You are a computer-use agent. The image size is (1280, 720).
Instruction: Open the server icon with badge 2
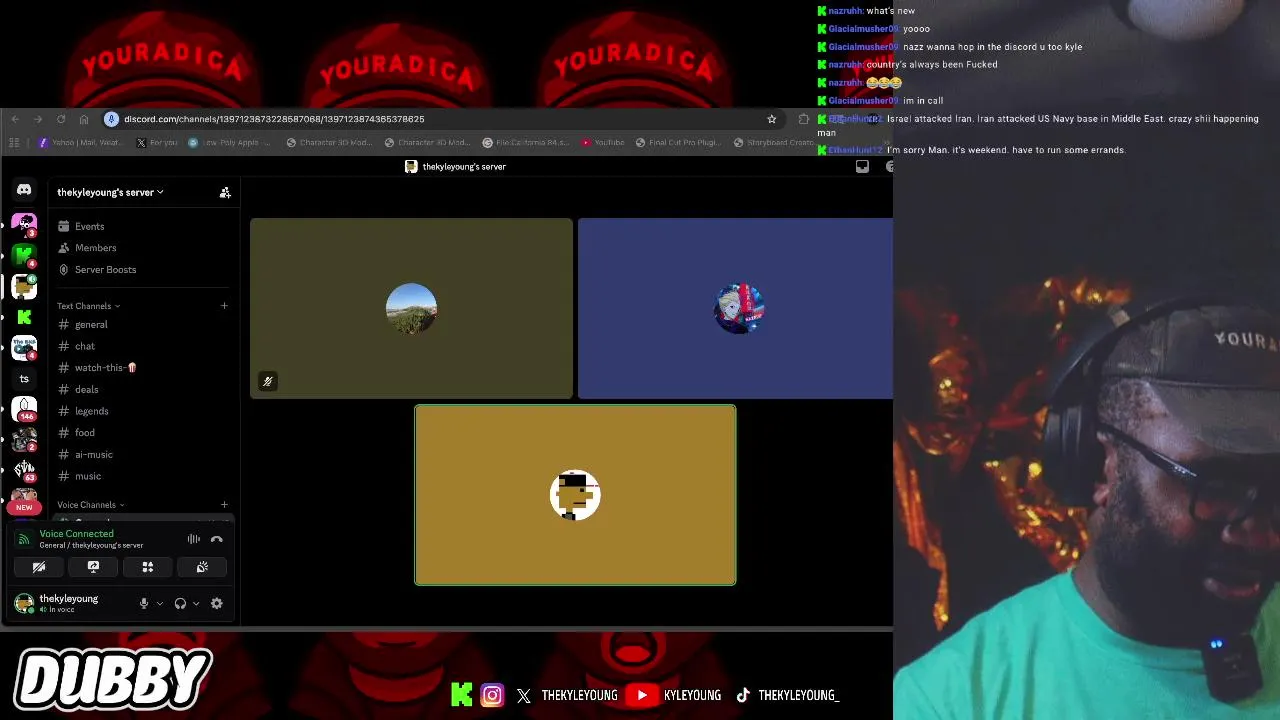click(24, 439)
